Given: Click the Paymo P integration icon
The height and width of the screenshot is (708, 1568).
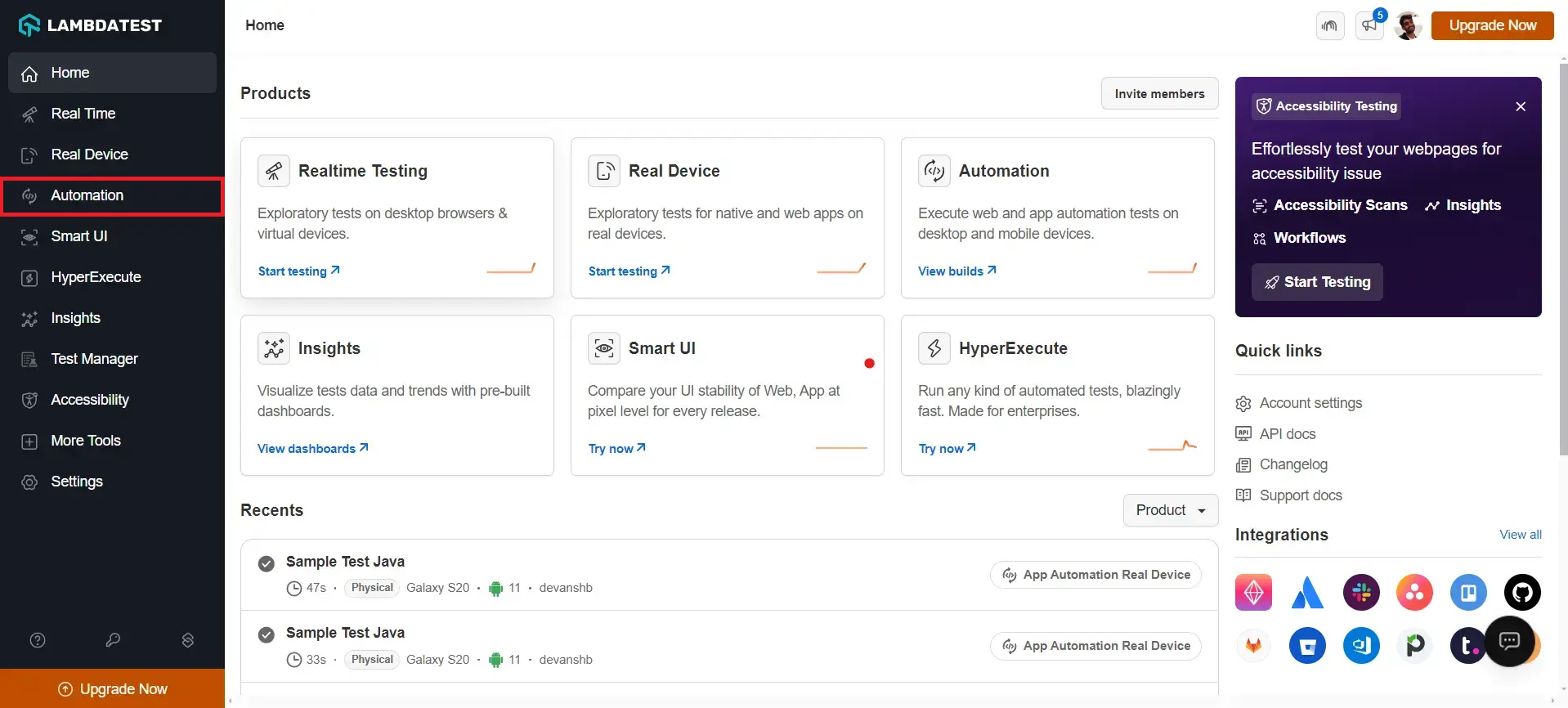Looking at the screenshot, I should click(x=1414, y=646).
